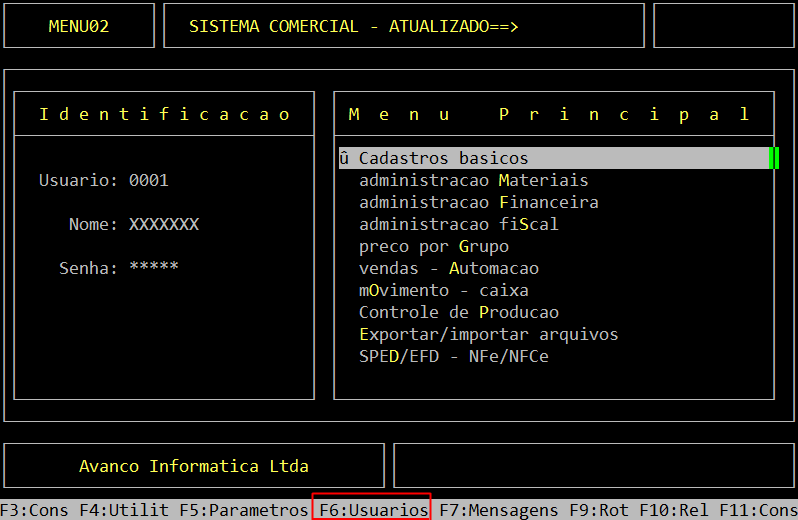Viewport: 798px width, 520px height.
Task: Open preco por Grupo option
Action: (x=433, y=246)
